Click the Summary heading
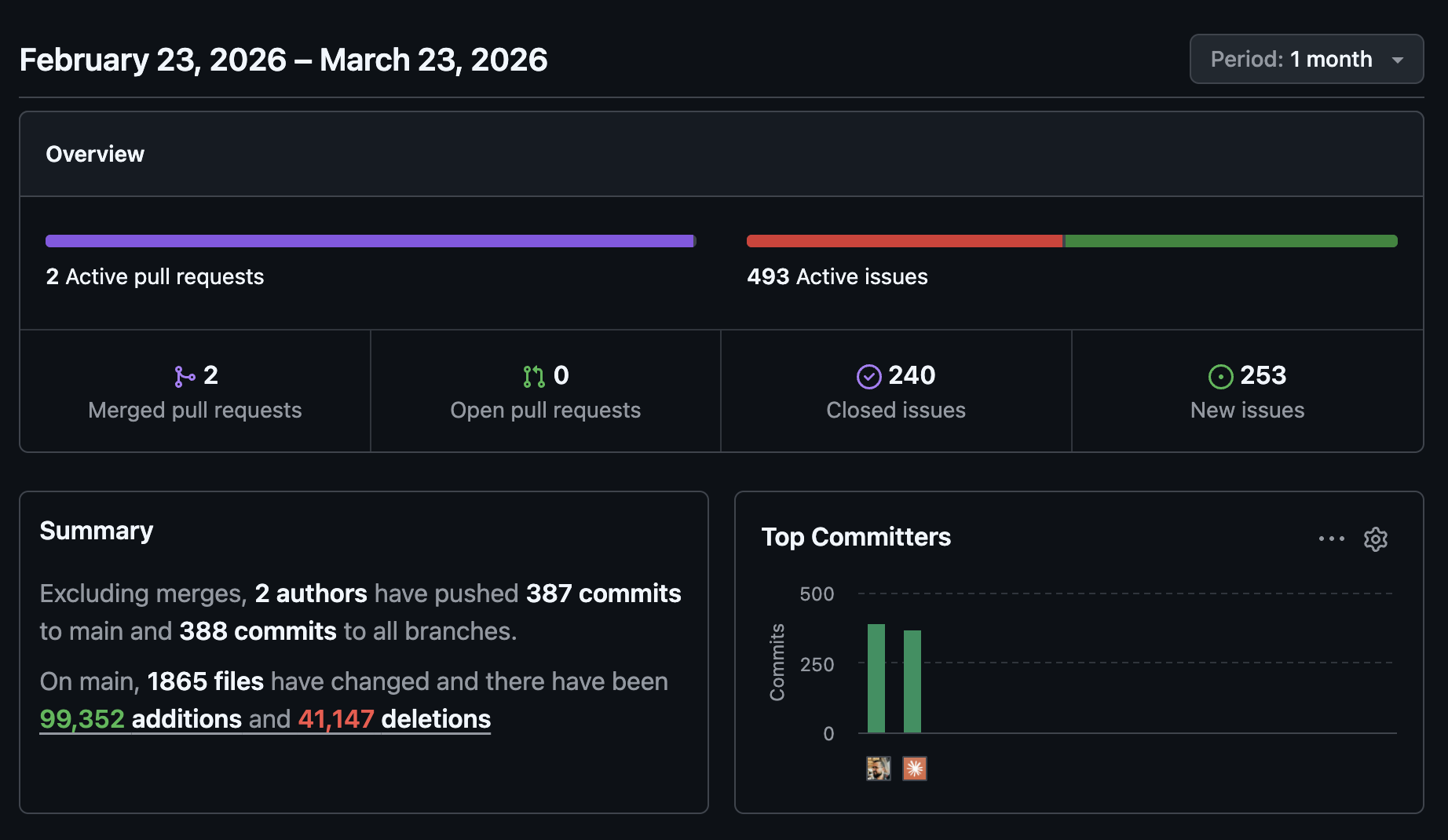This screenshot has height=840, width=1448. (97, 531)
